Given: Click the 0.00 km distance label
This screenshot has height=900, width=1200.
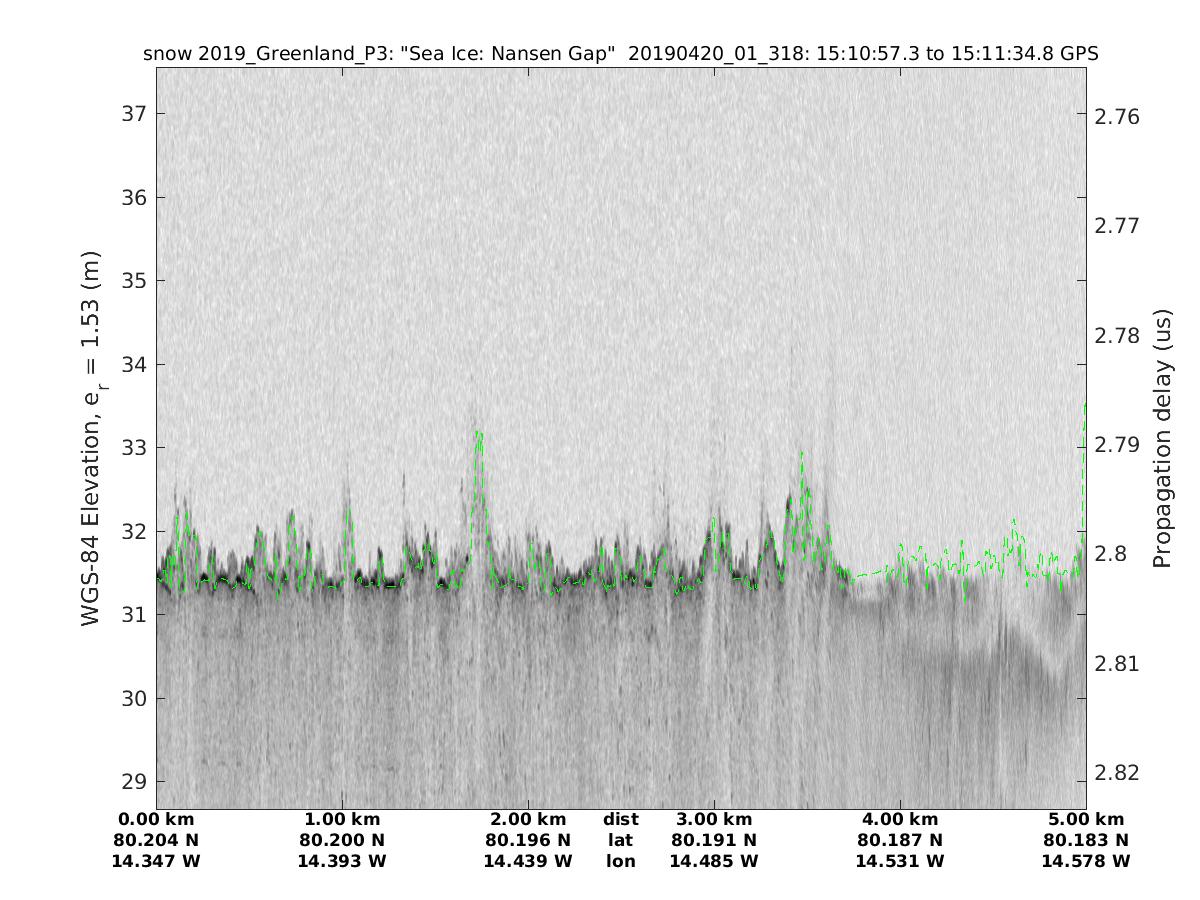Looking at the screenshot, I should point(157,820).
